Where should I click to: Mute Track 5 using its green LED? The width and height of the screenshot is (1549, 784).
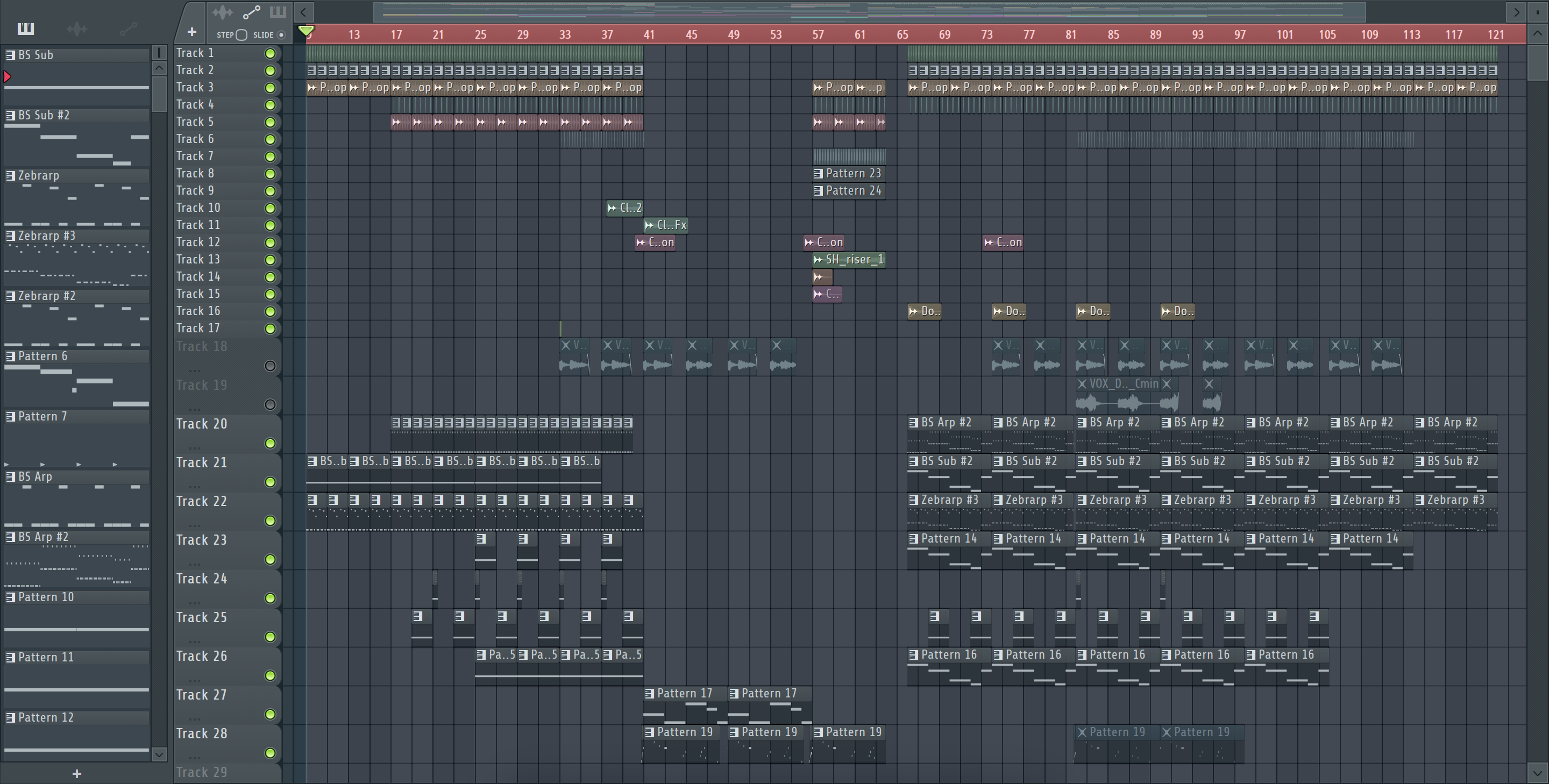coord(270,122)
